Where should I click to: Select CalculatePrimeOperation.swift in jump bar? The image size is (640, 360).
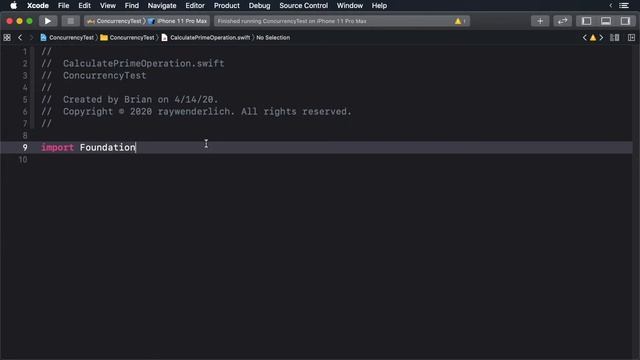[x=206, y=38]
